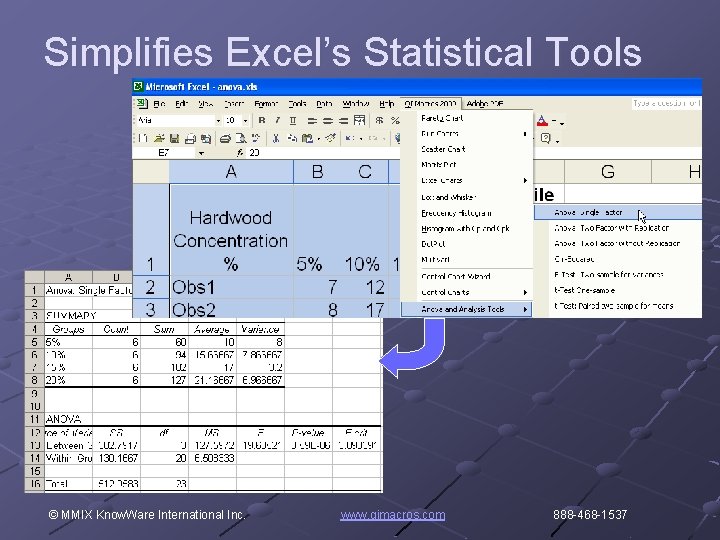The height and width of the screenshot is (540, 720).
Task: Expand the Excel Charts submenu
Action: [x=525, y=180]
